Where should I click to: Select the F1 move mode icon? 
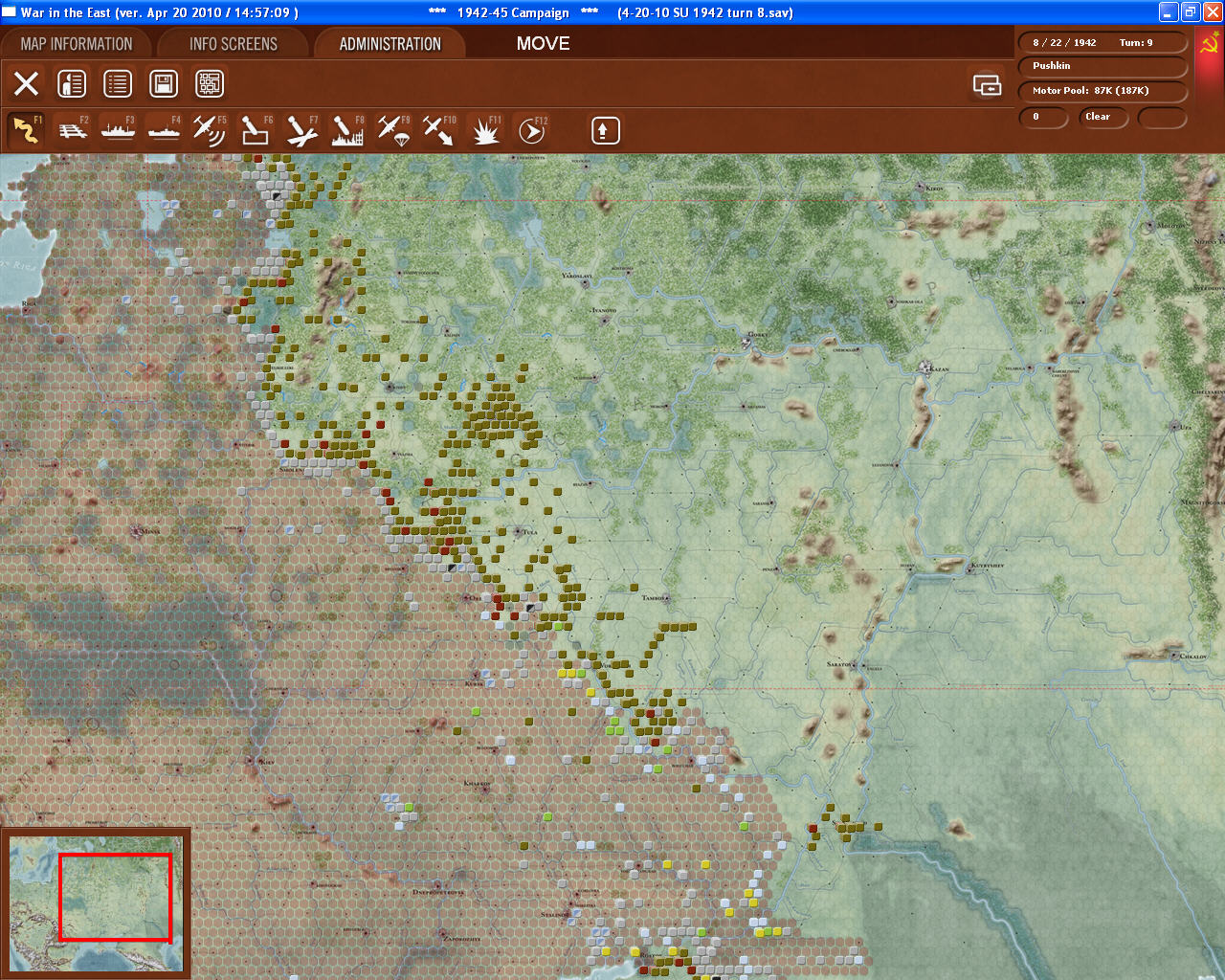tap(27, 130)
